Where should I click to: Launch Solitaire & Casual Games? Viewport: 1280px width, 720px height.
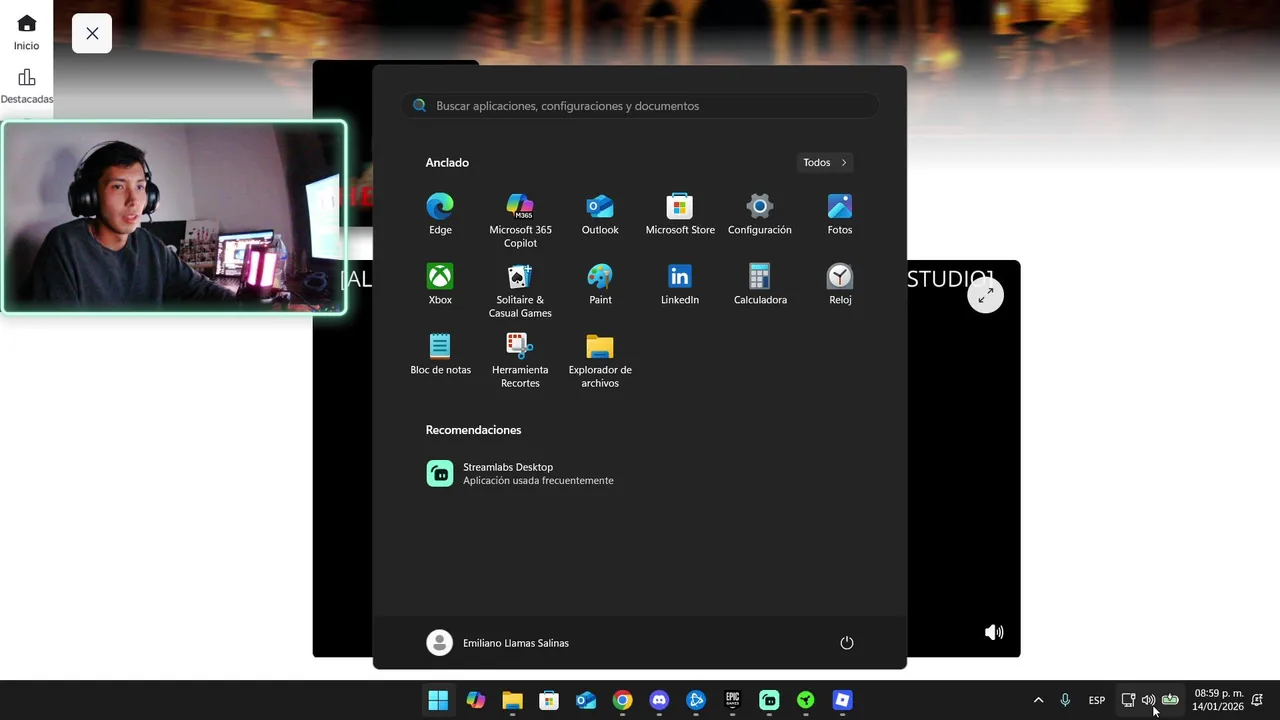(520, 291)
